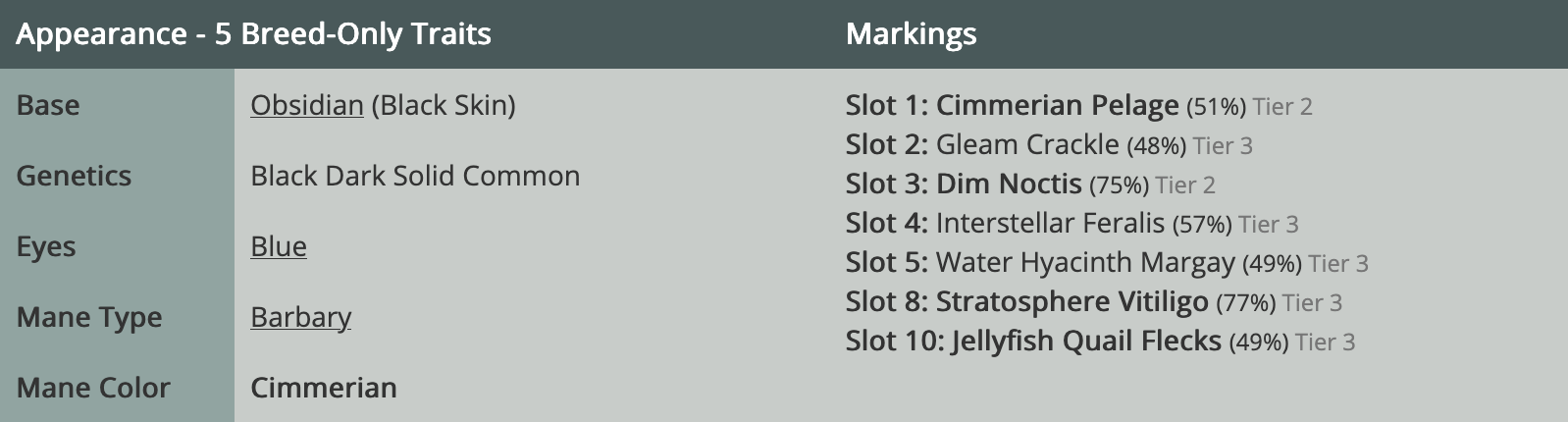Screen dimensions: 1568x422
Task: Select the Slot 3 Dim Noctis marking
Action: point(1030,184)
